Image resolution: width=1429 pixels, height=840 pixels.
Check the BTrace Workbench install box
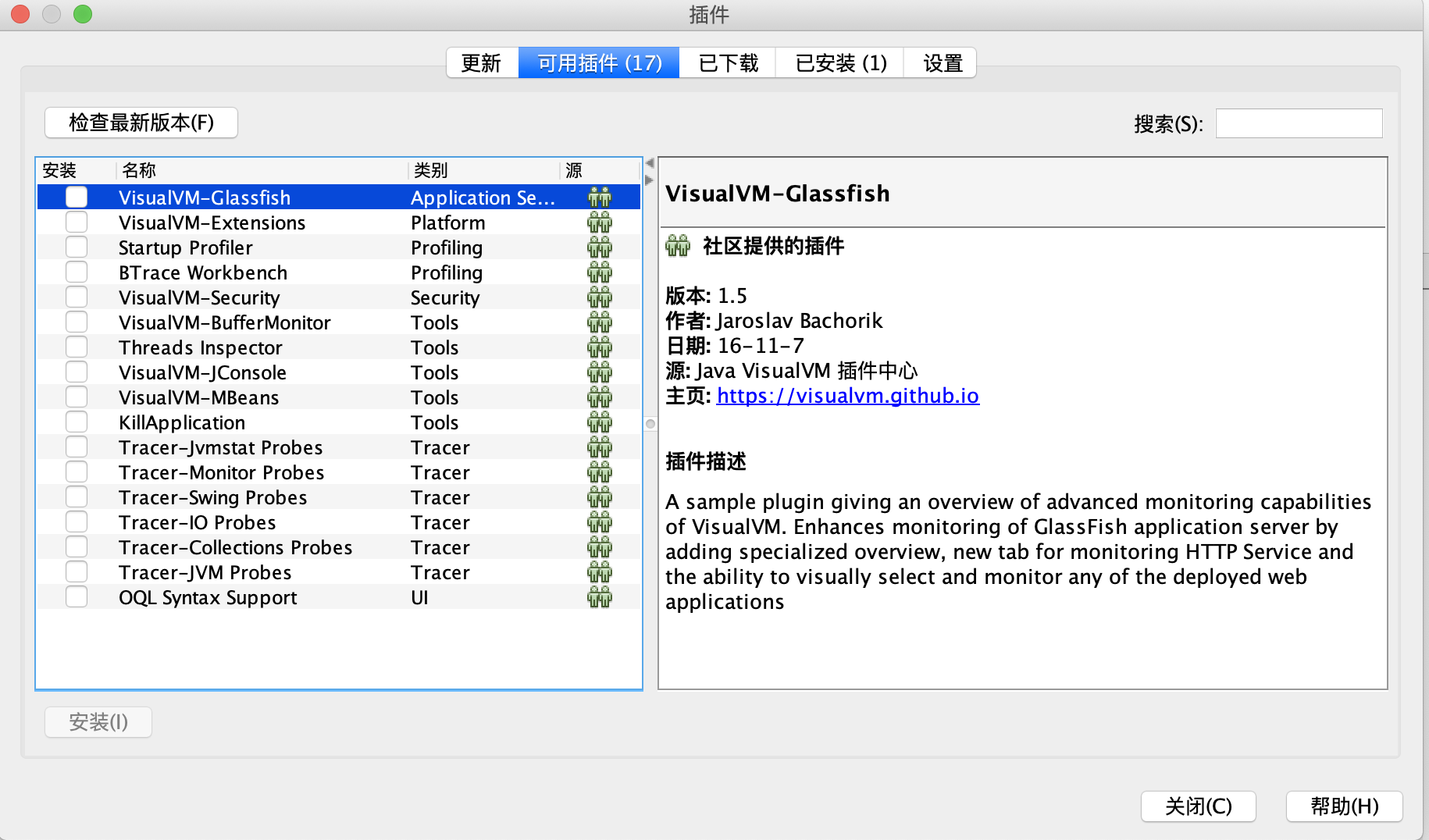click(x=77, y=272)
